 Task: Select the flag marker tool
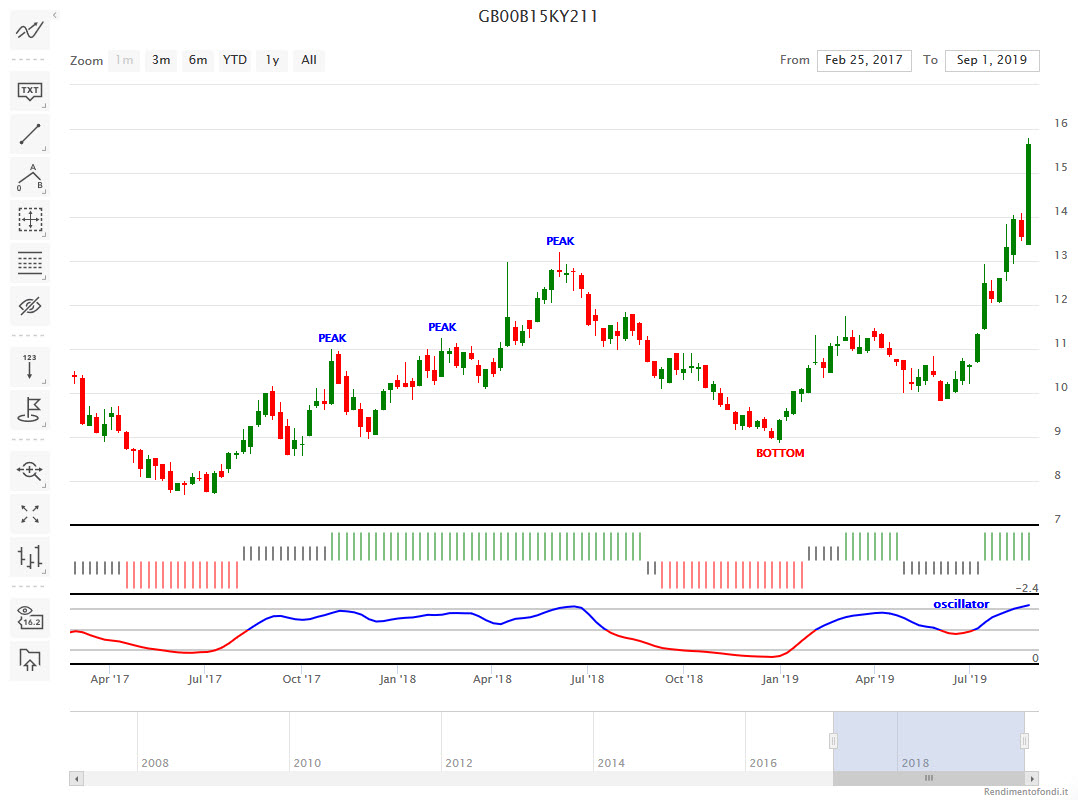coord(30,410)
